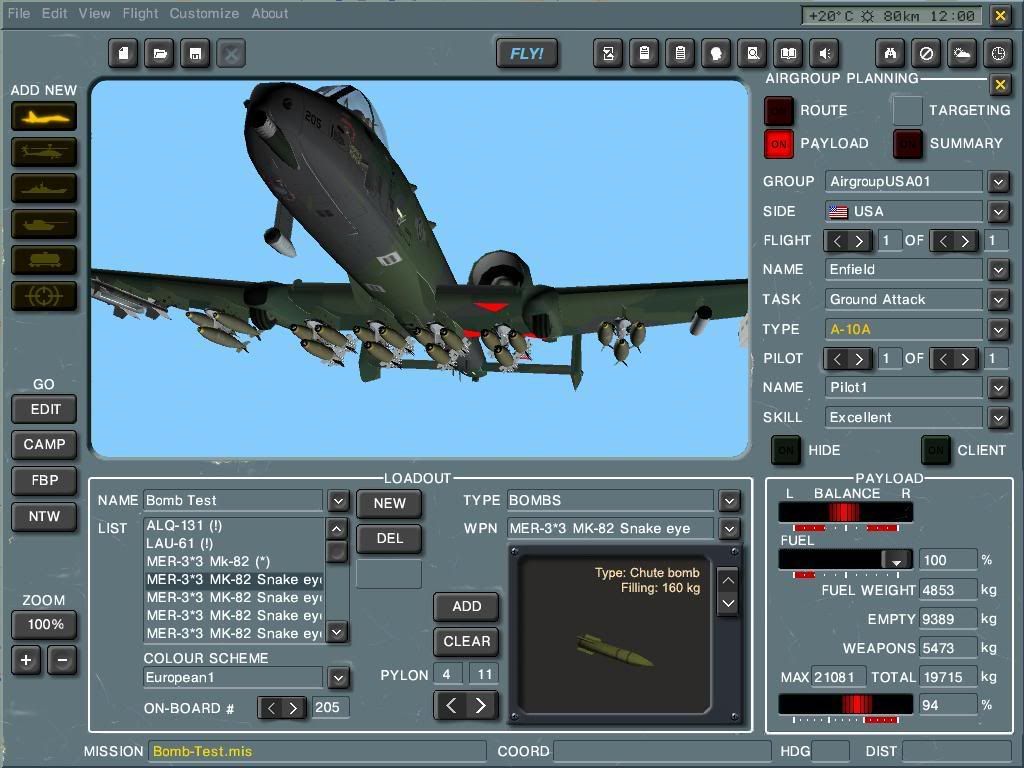1024x768 pixels.
Task: Click the speaker sound icon
Action: 825,53
